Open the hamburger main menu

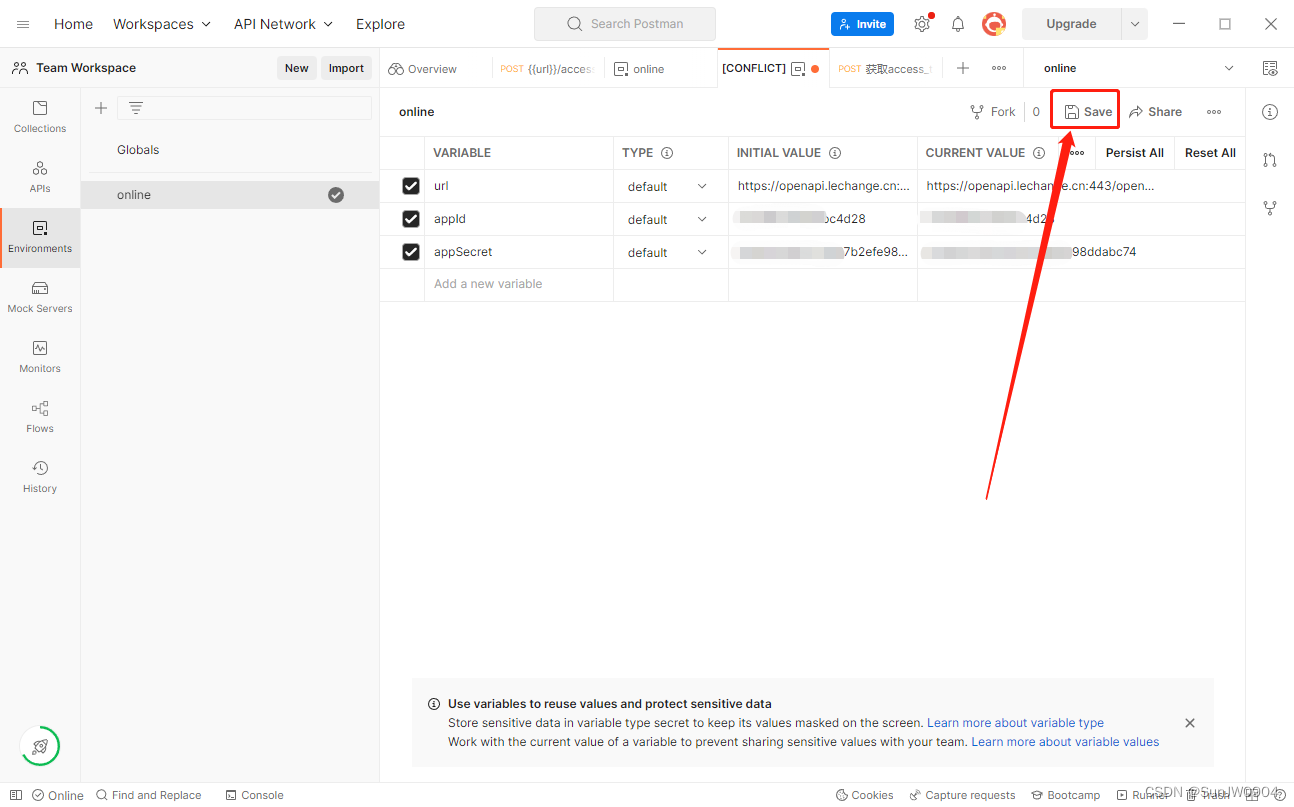[23, 24]
